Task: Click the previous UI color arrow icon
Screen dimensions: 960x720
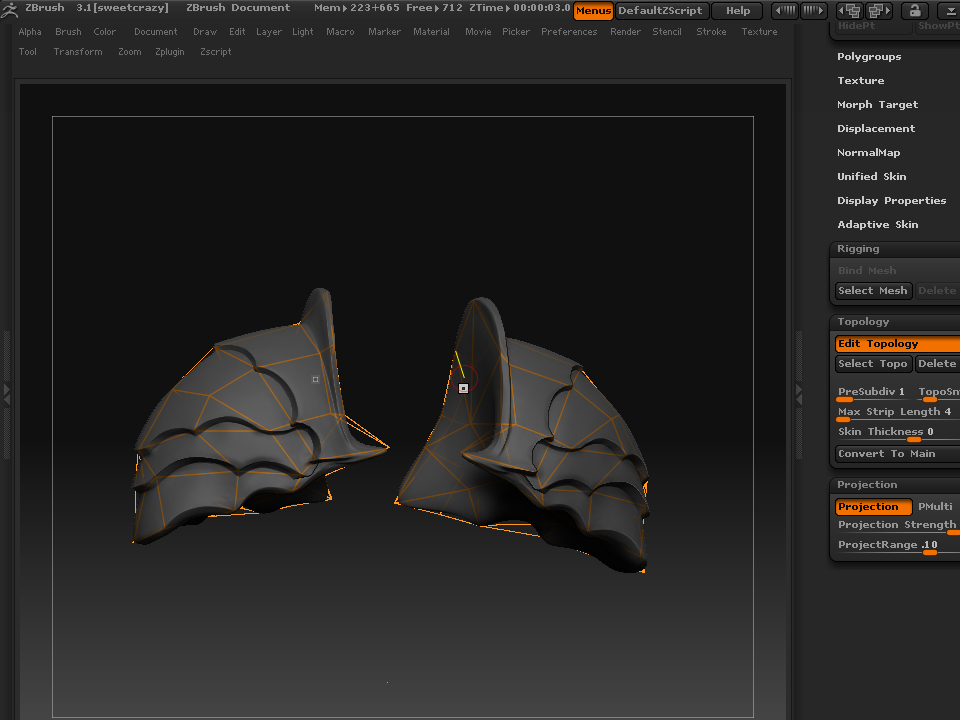Action: point(786,10)
